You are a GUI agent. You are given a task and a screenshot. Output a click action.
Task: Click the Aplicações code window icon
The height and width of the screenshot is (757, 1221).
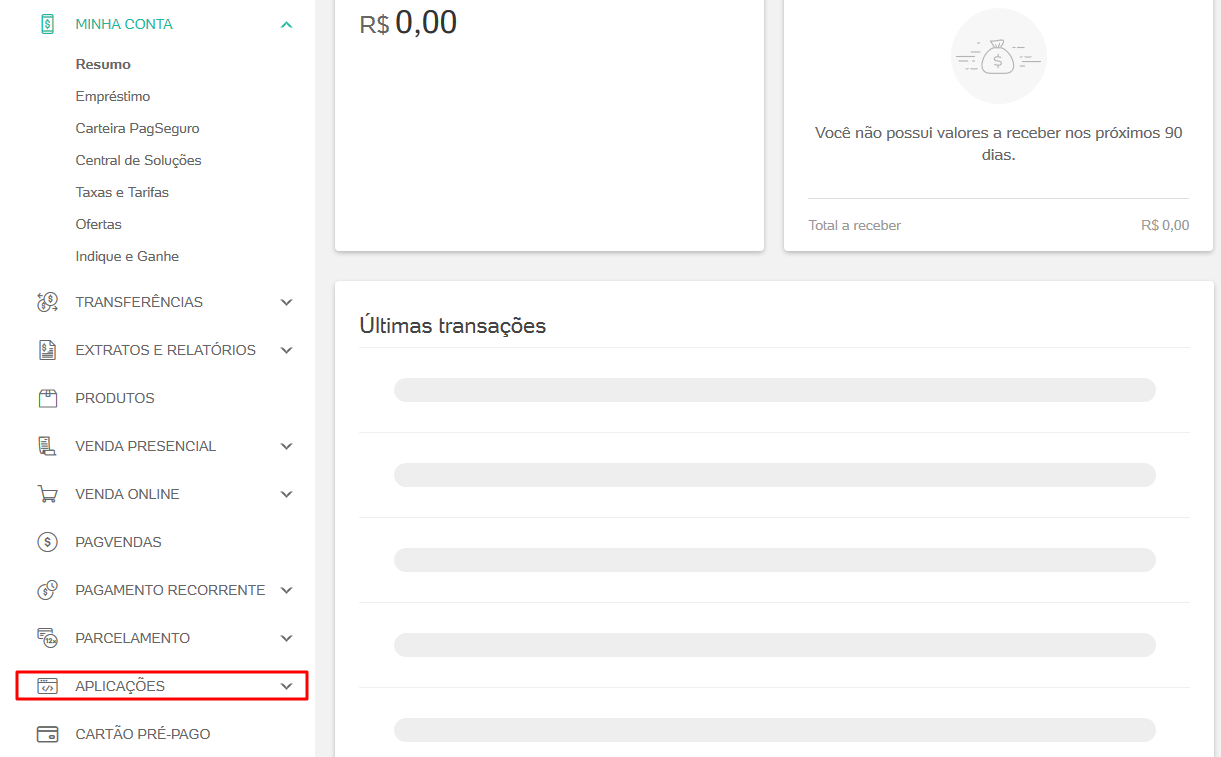point(47,686)
